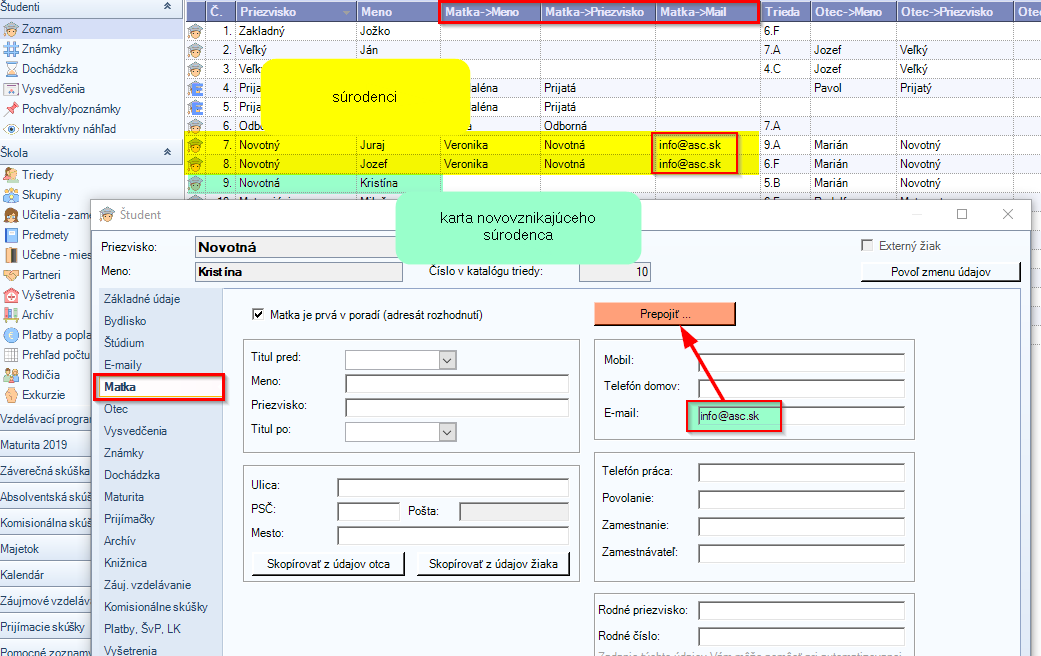Select Vysvedčenia tab in Študent dialog
This screenshot has width=1041, height=656.
click(135, 431)
